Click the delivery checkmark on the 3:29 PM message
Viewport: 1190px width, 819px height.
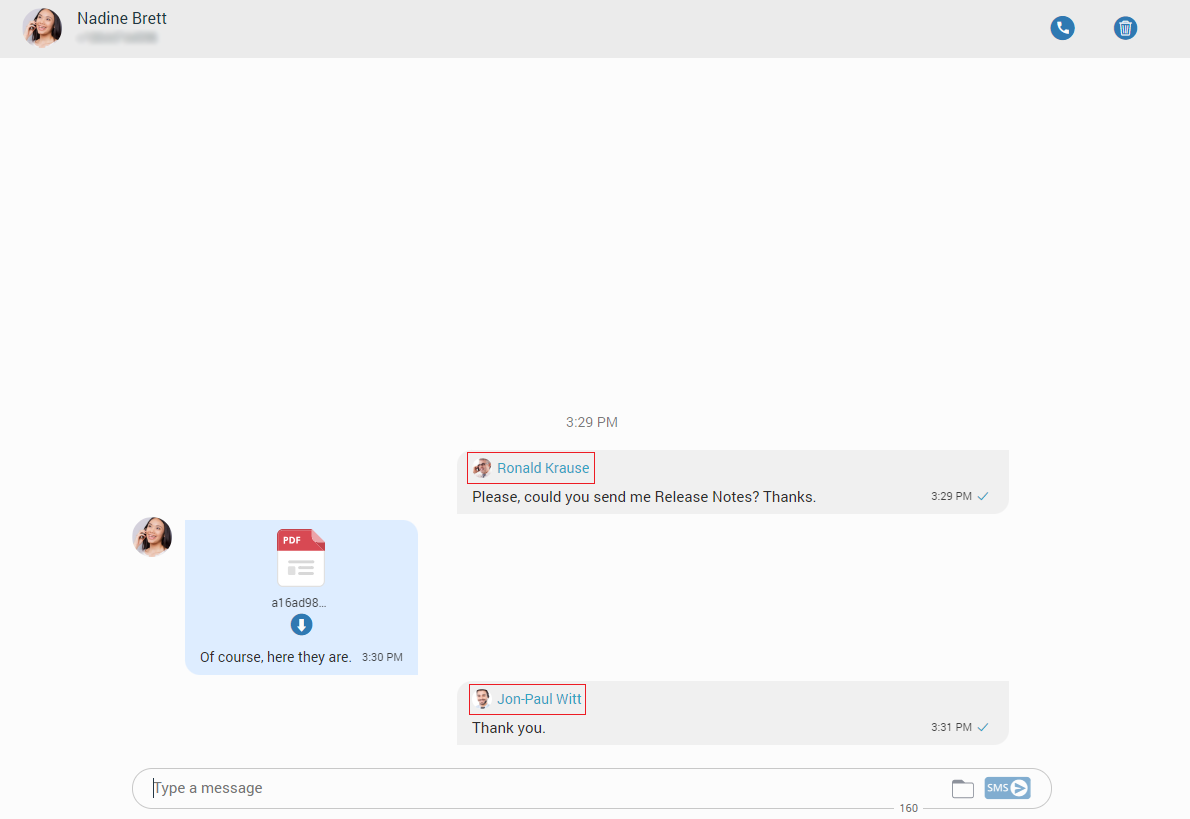click(983, 495)
